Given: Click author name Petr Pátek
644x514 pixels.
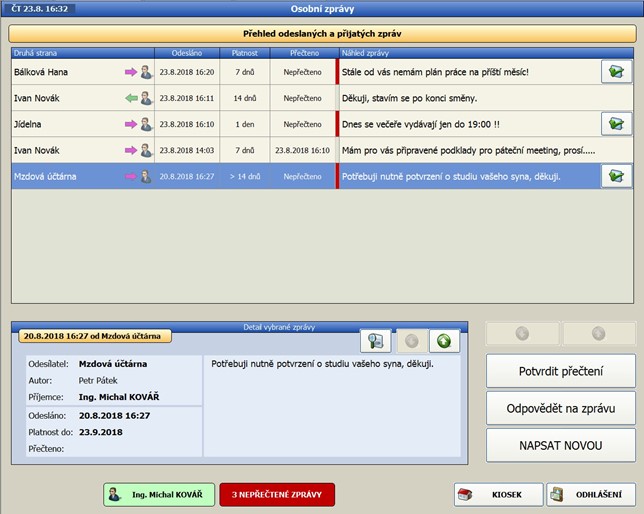Looking at the screenshot, I should click(x=98, y=380).
